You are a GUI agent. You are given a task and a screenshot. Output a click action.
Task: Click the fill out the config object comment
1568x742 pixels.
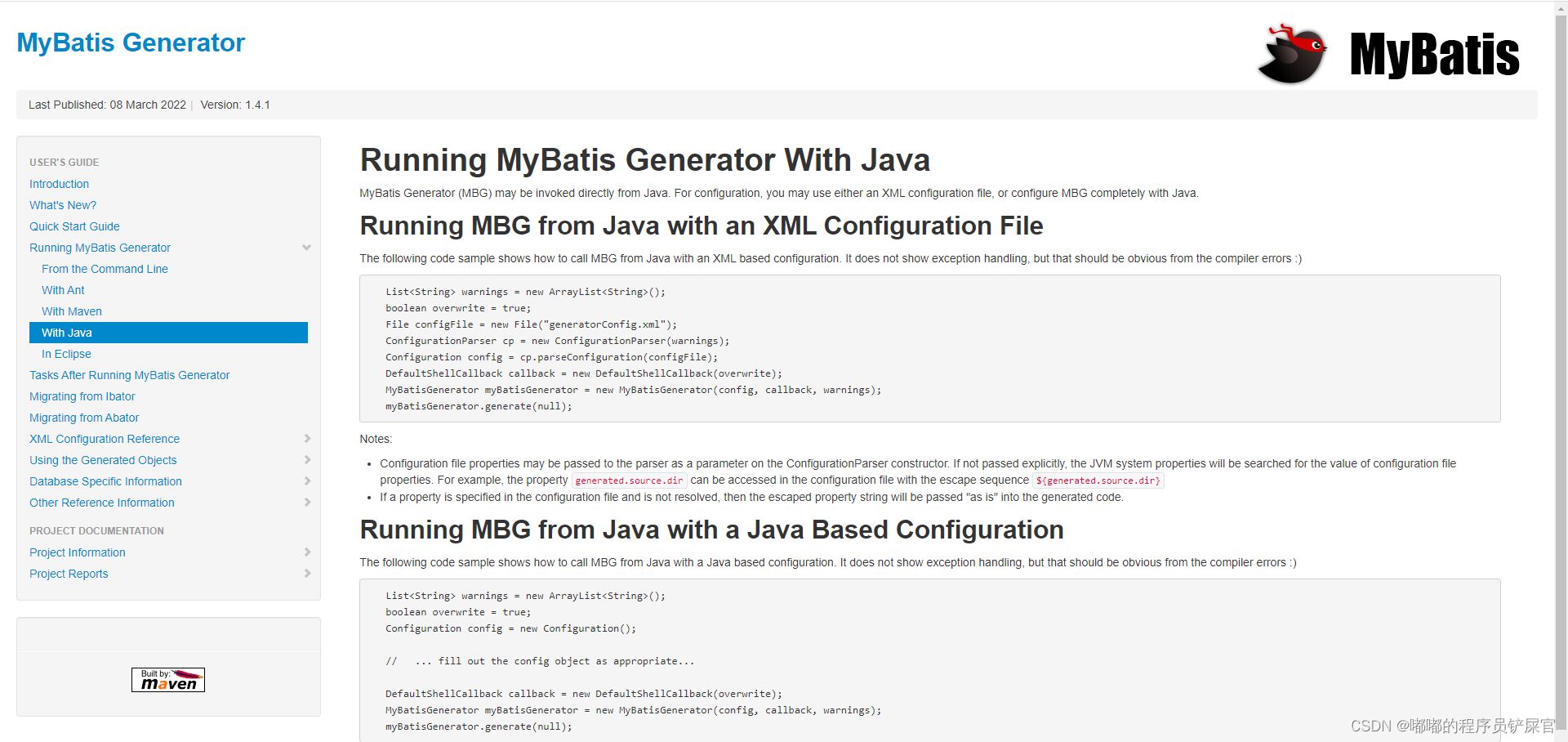click(x=540, y=661)
